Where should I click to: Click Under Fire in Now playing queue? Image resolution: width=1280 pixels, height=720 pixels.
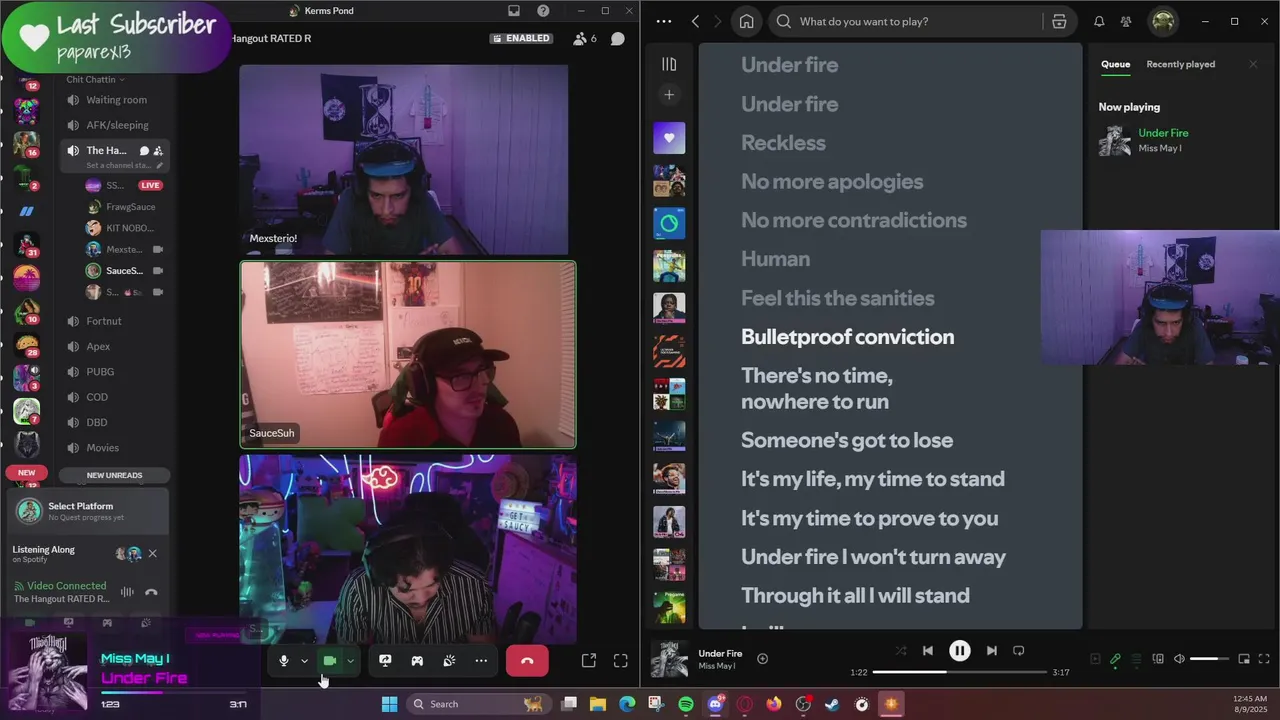click(x=1163, y=133)
